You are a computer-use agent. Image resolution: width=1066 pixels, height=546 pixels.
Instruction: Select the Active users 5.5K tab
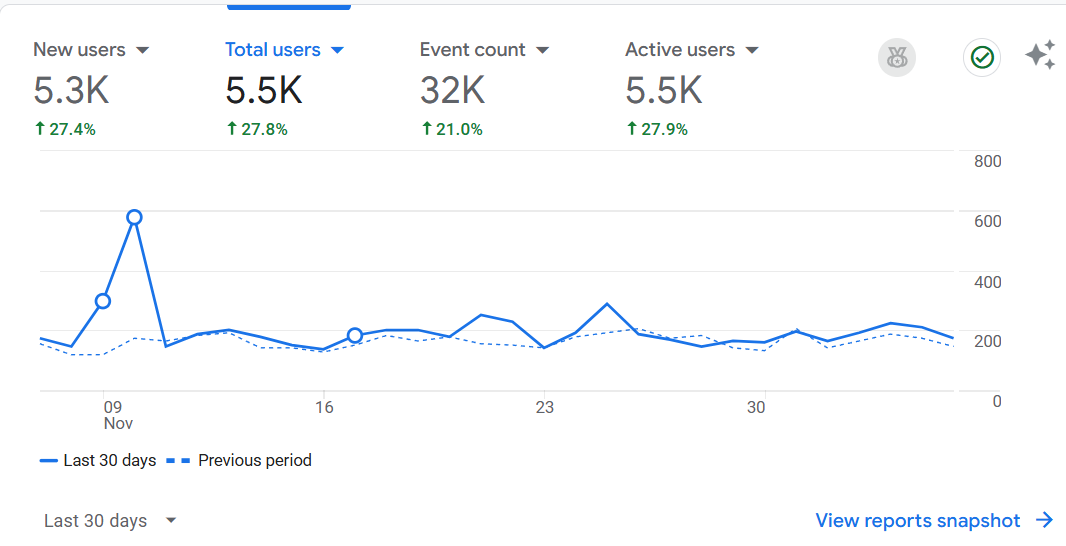click(x=691, y=88)
